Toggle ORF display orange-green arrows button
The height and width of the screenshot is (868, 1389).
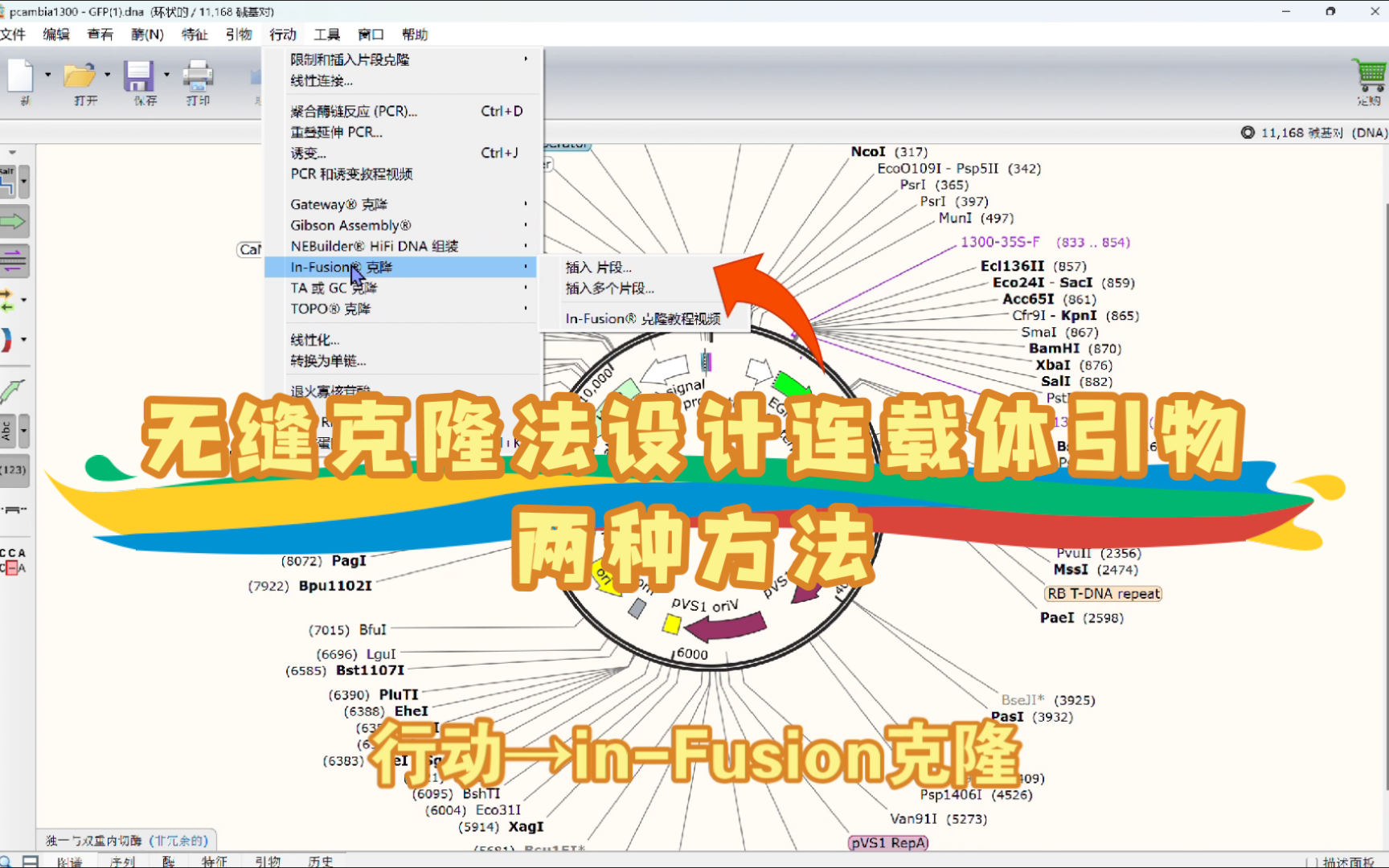pos(7,300)
